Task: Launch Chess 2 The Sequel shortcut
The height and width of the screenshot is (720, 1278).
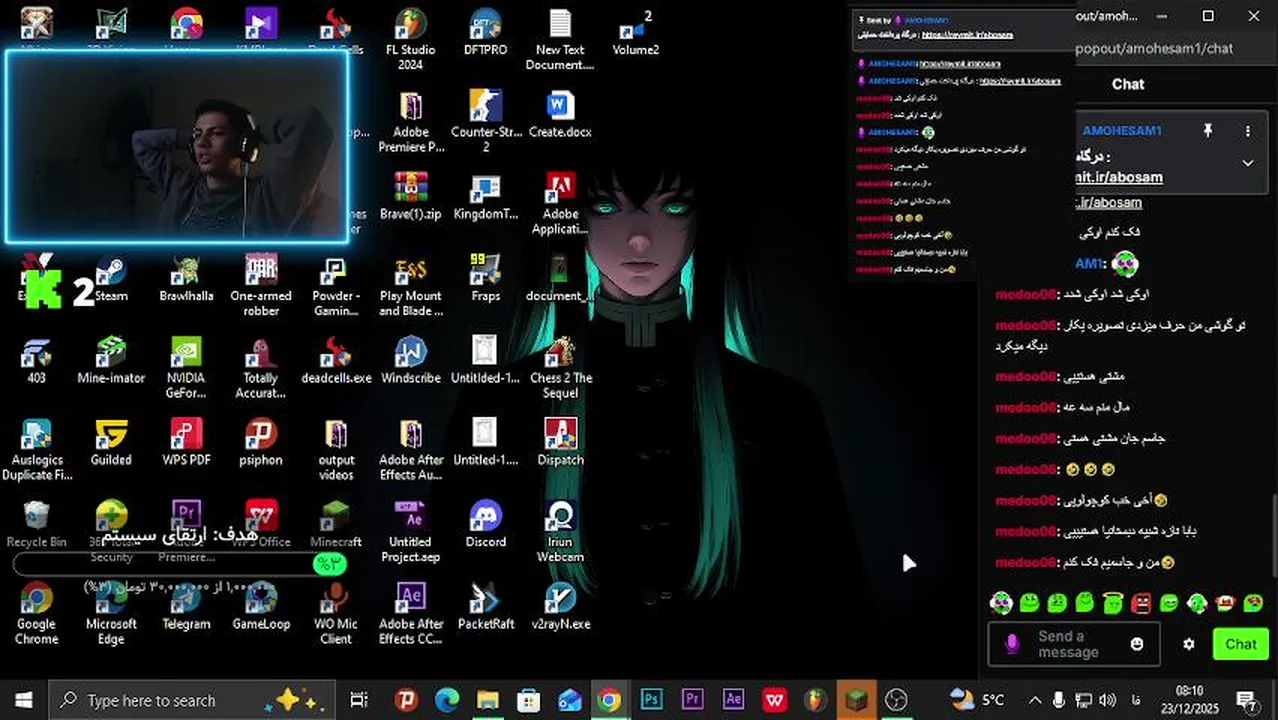Action: pos(560,367)
